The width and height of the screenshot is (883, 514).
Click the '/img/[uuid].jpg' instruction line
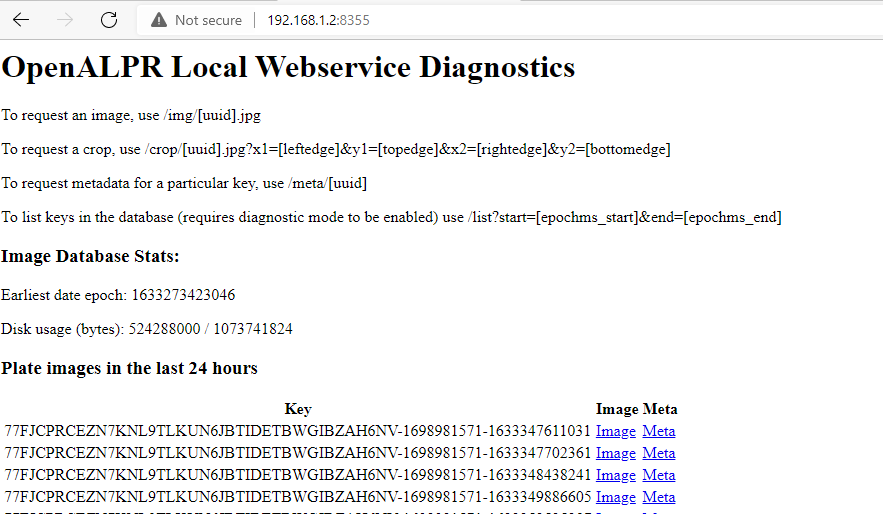point(131,115)
